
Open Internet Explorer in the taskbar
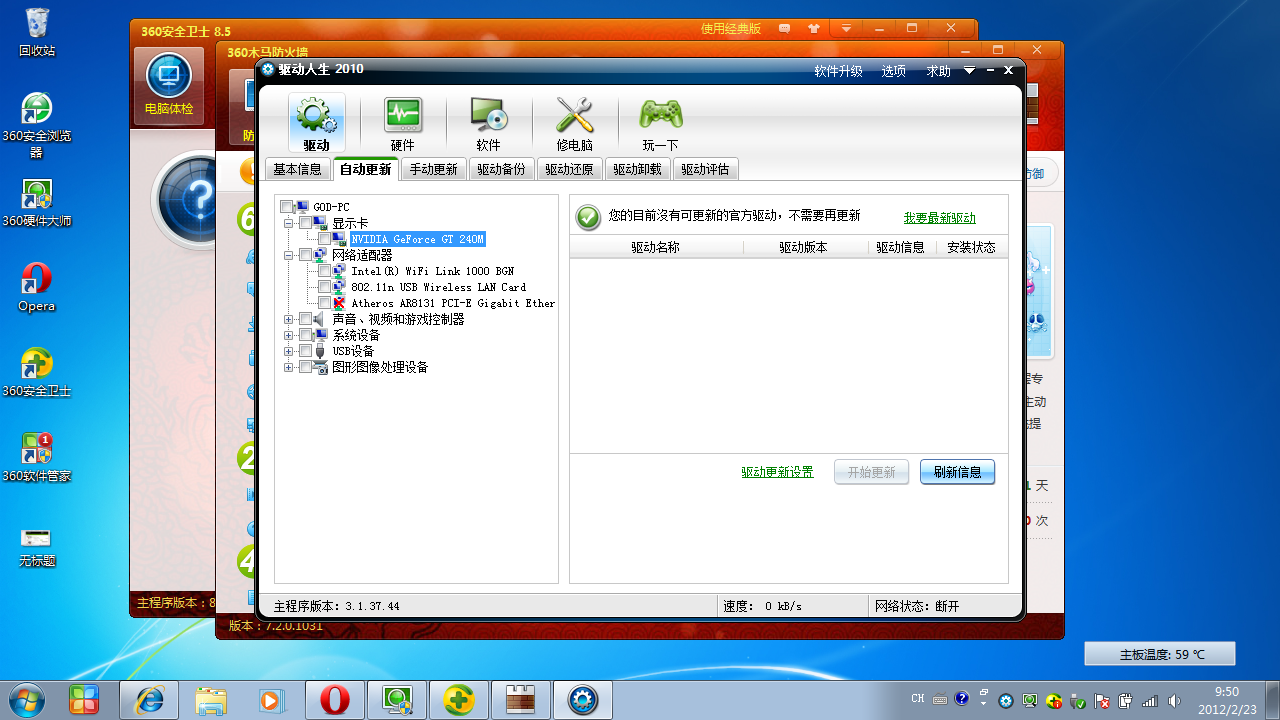coord(149,700)
